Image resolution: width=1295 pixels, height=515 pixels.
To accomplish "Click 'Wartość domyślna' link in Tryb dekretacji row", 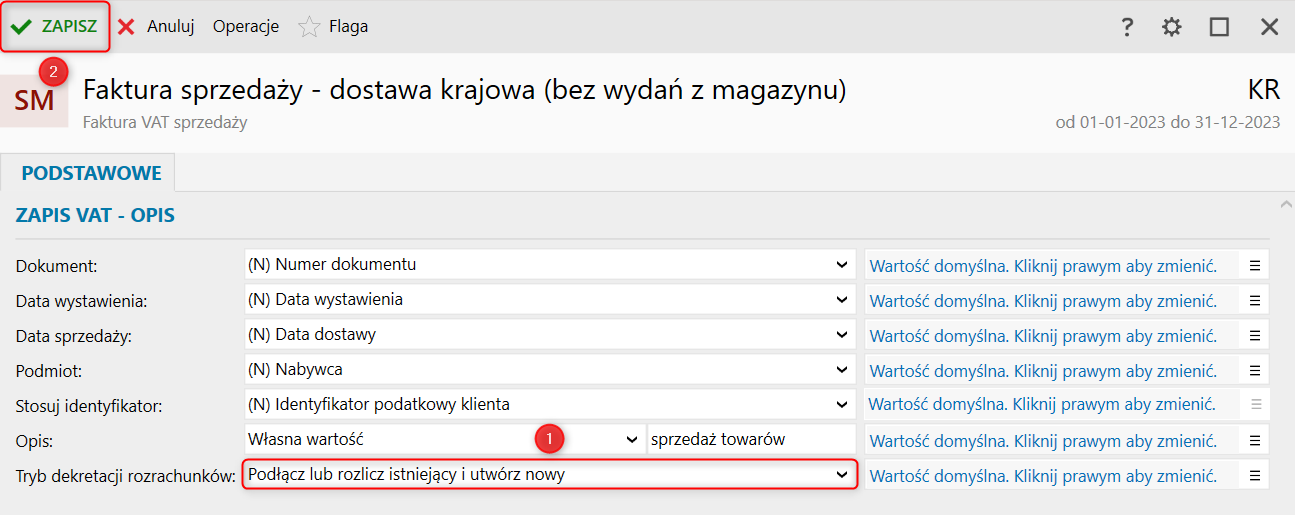I will point(1043,476).
